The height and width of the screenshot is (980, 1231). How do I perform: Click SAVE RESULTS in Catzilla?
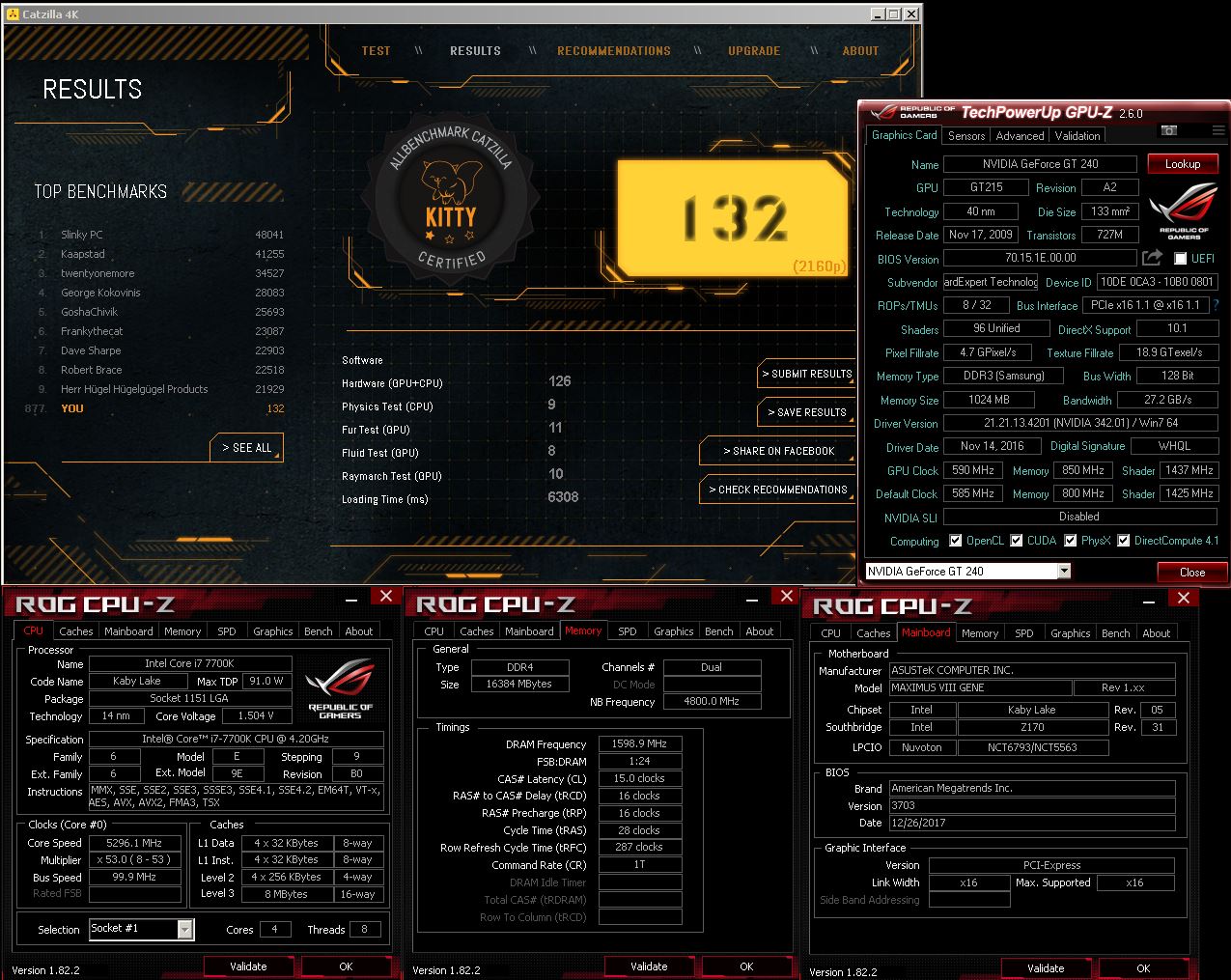click(x=807, y=412)
